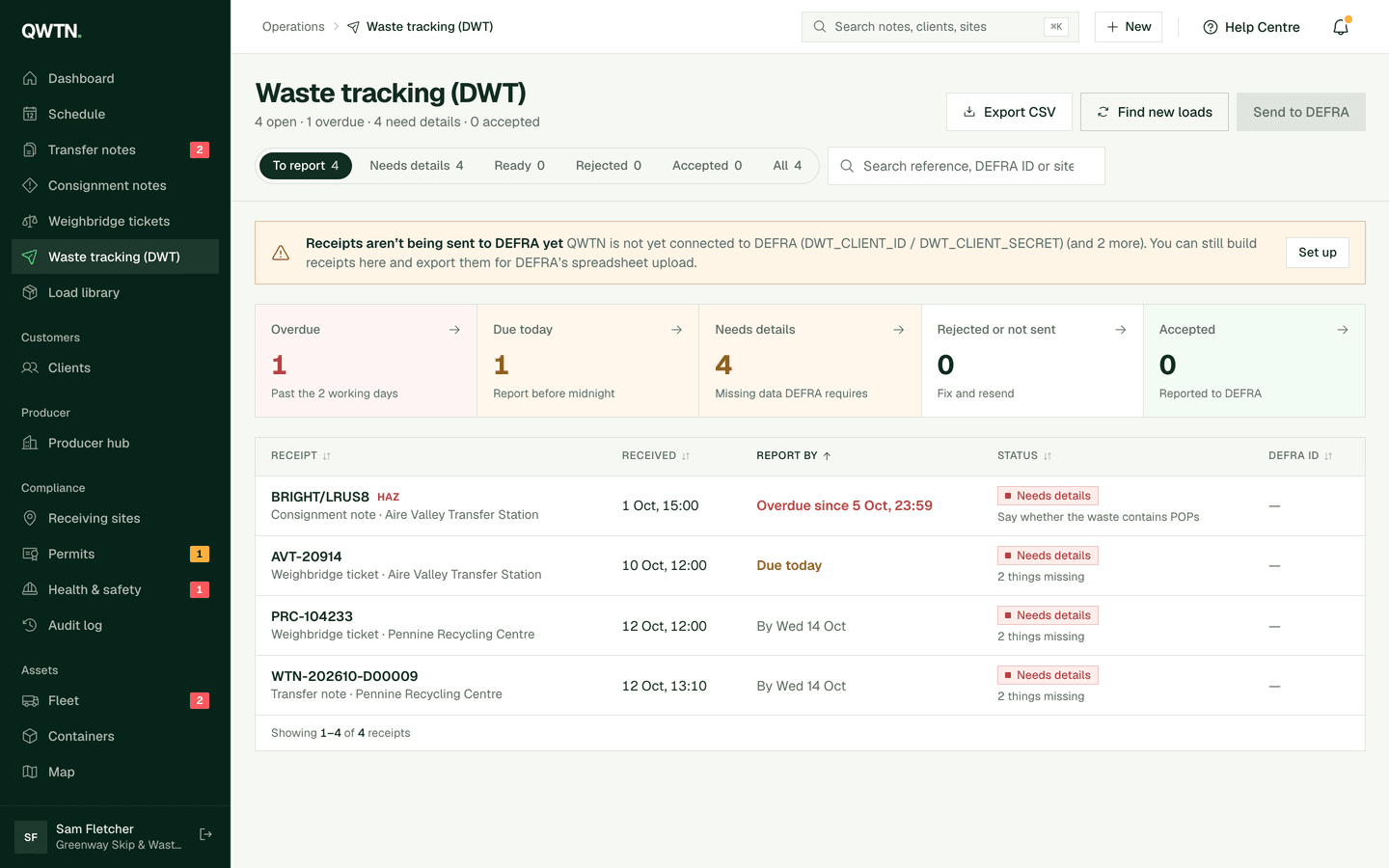Go to Receiving sites

(x=115, y=518)
